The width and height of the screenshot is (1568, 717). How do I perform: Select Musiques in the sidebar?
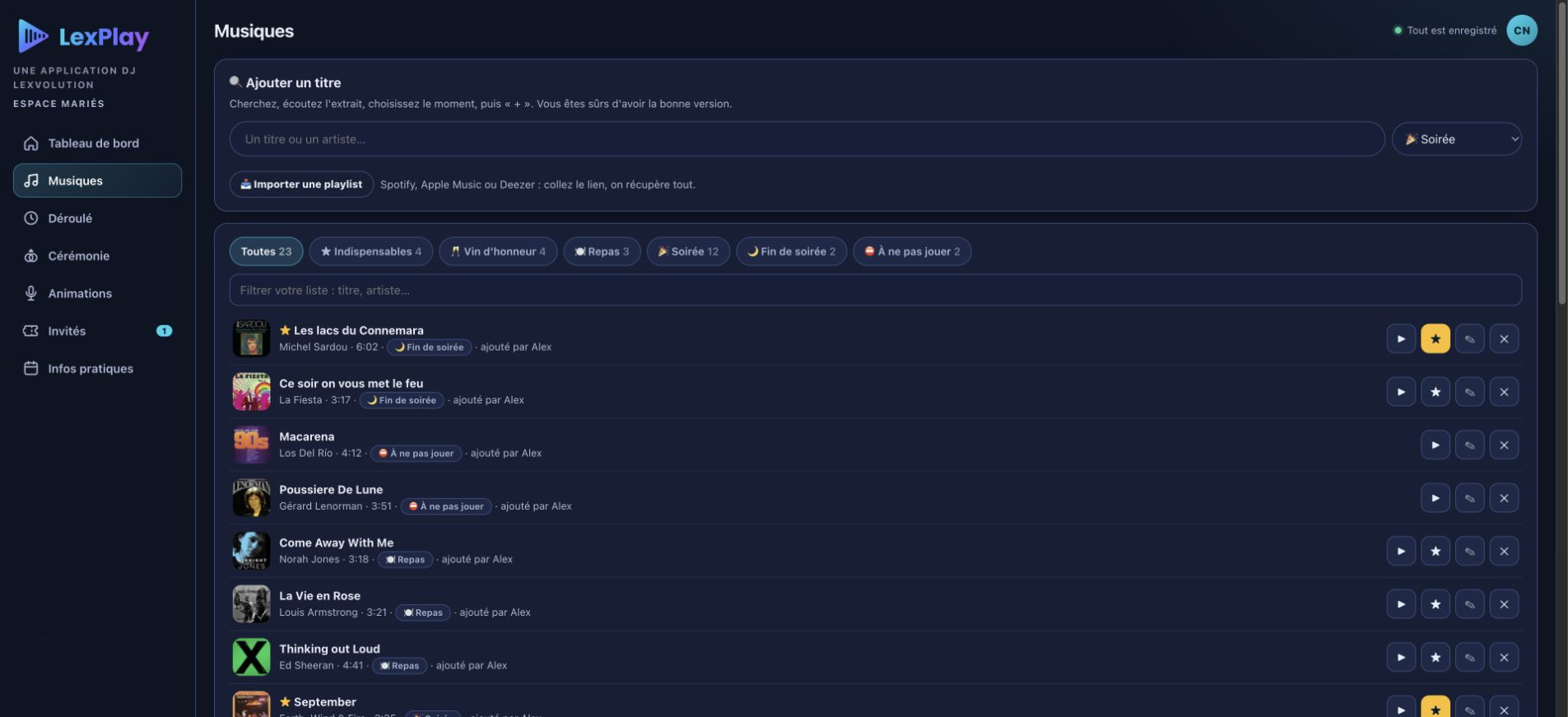[97, 180]
